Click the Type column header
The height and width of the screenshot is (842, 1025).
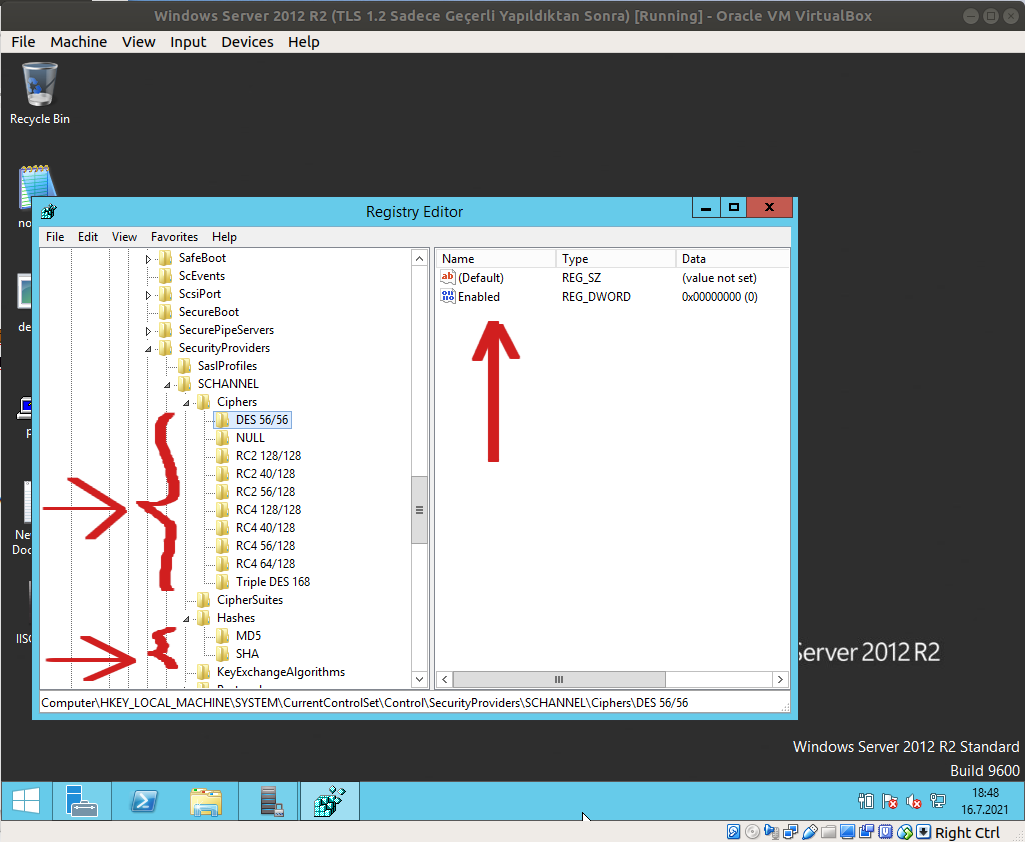(x=616, y=259)
